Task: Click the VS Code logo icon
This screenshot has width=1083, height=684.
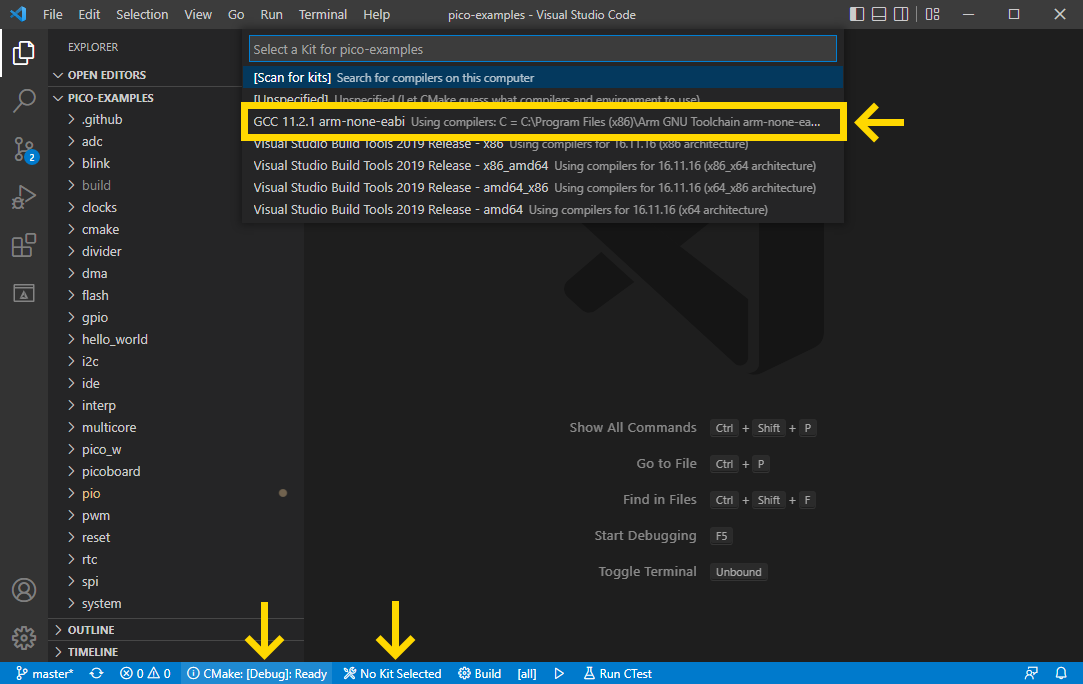Action: coord(18,14)
